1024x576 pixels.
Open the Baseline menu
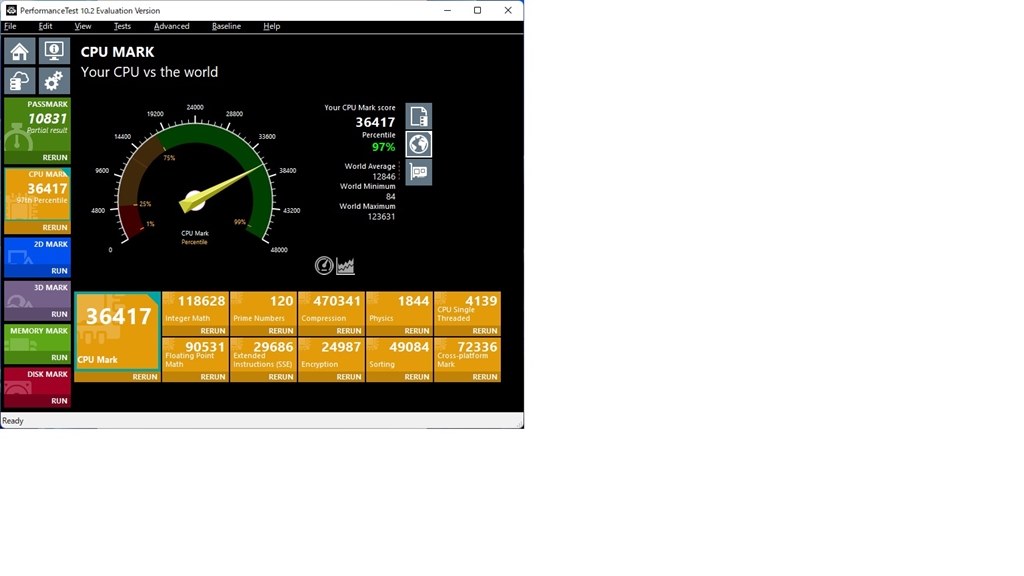click(227, 26)
